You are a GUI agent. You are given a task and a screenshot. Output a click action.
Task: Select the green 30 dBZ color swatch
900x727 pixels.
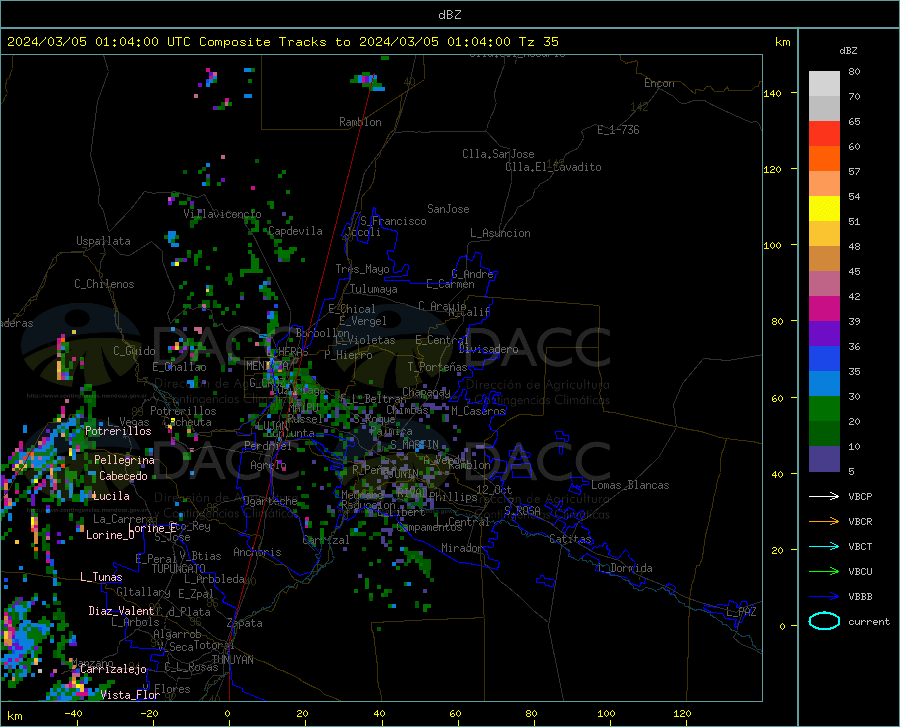[824, 409]
